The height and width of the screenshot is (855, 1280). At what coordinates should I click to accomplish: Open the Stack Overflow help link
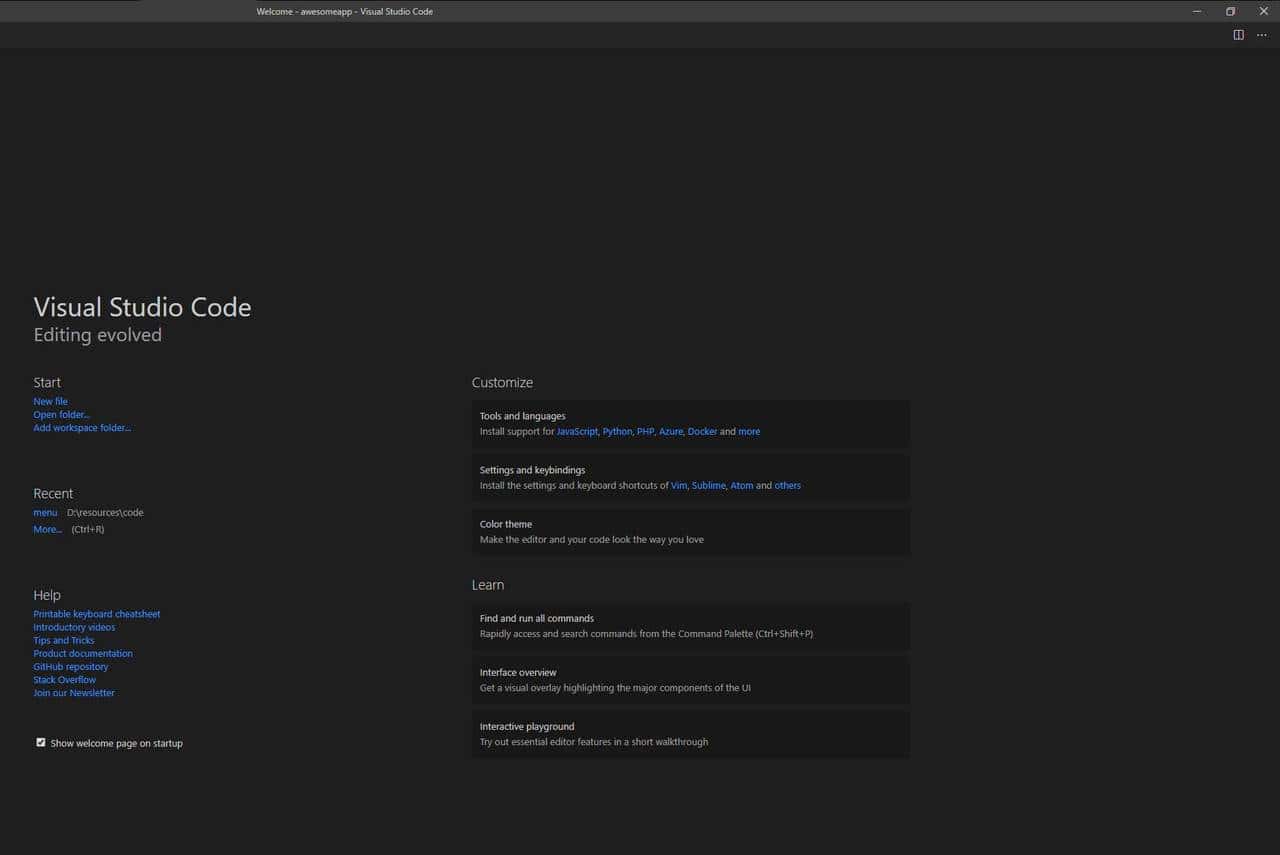point(64,680)
